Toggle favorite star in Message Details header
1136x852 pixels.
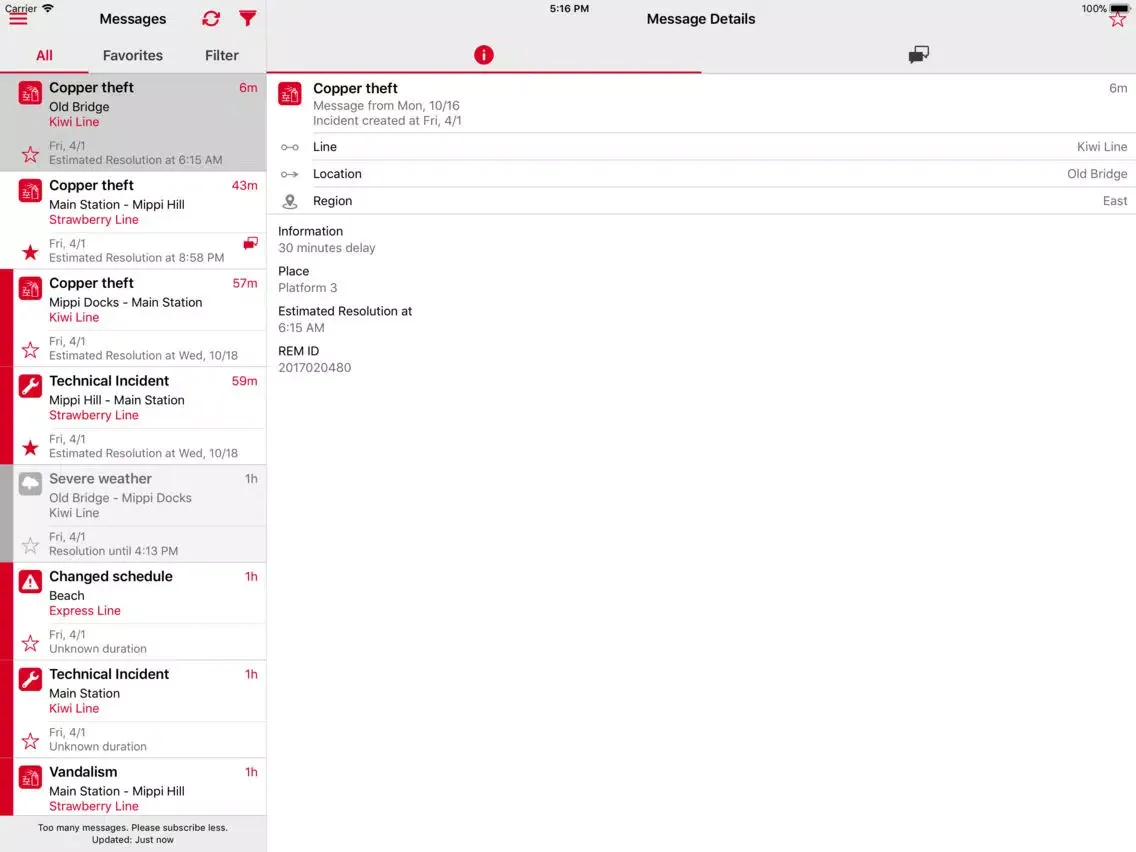pyautogui.click(x=1117, y=20)
